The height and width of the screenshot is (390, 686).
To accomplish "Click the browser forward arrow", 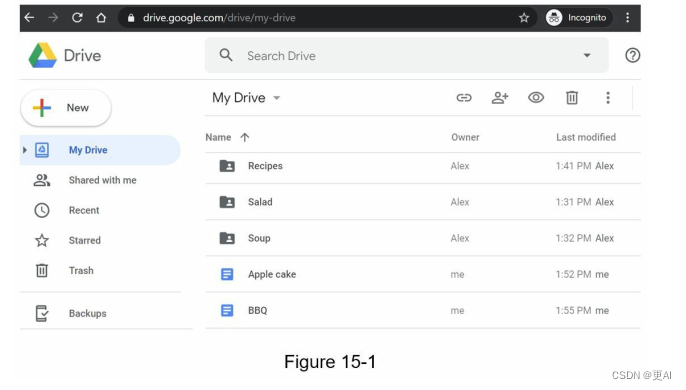I will coord(53,18).
